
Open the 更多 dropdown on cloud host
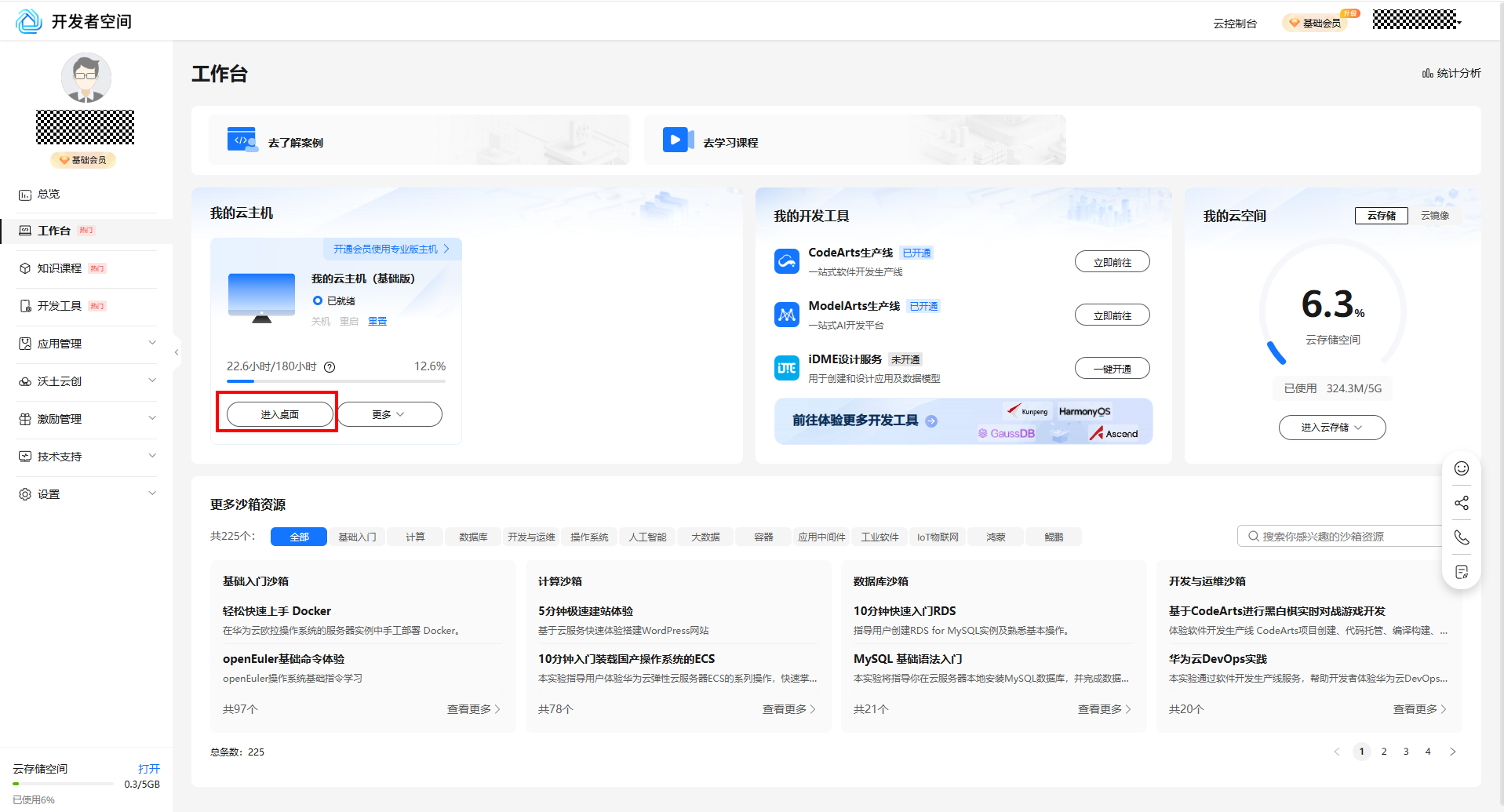click(x=390, y=414)
